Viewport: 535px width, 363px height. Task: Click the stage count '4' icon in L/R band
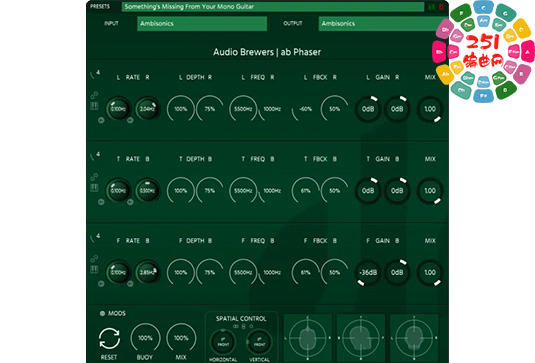[x=95, y=74]
